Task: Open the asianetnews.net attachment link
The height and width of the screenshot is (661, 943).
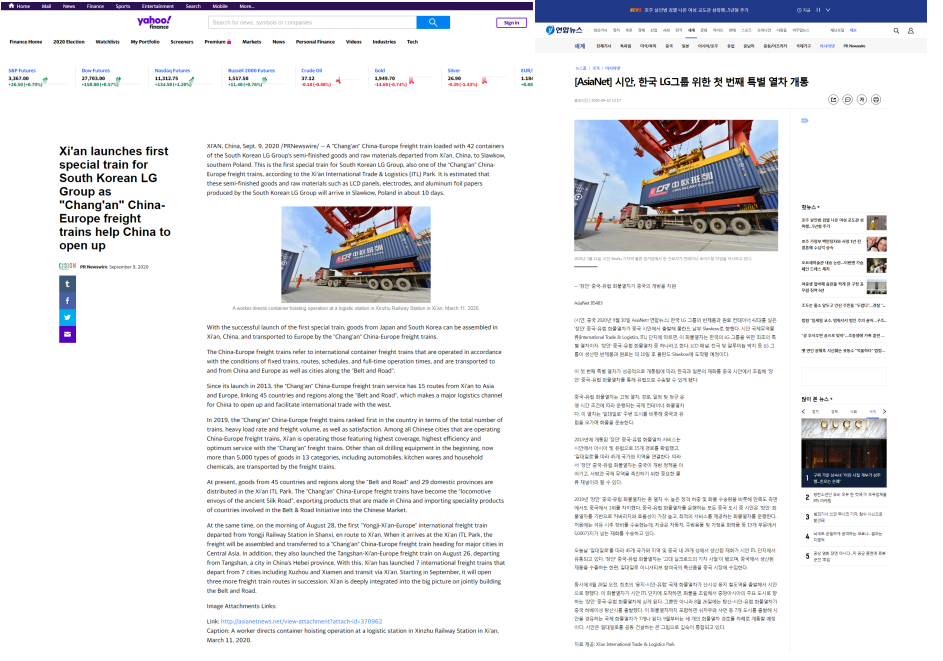Action: click(301, 621)
